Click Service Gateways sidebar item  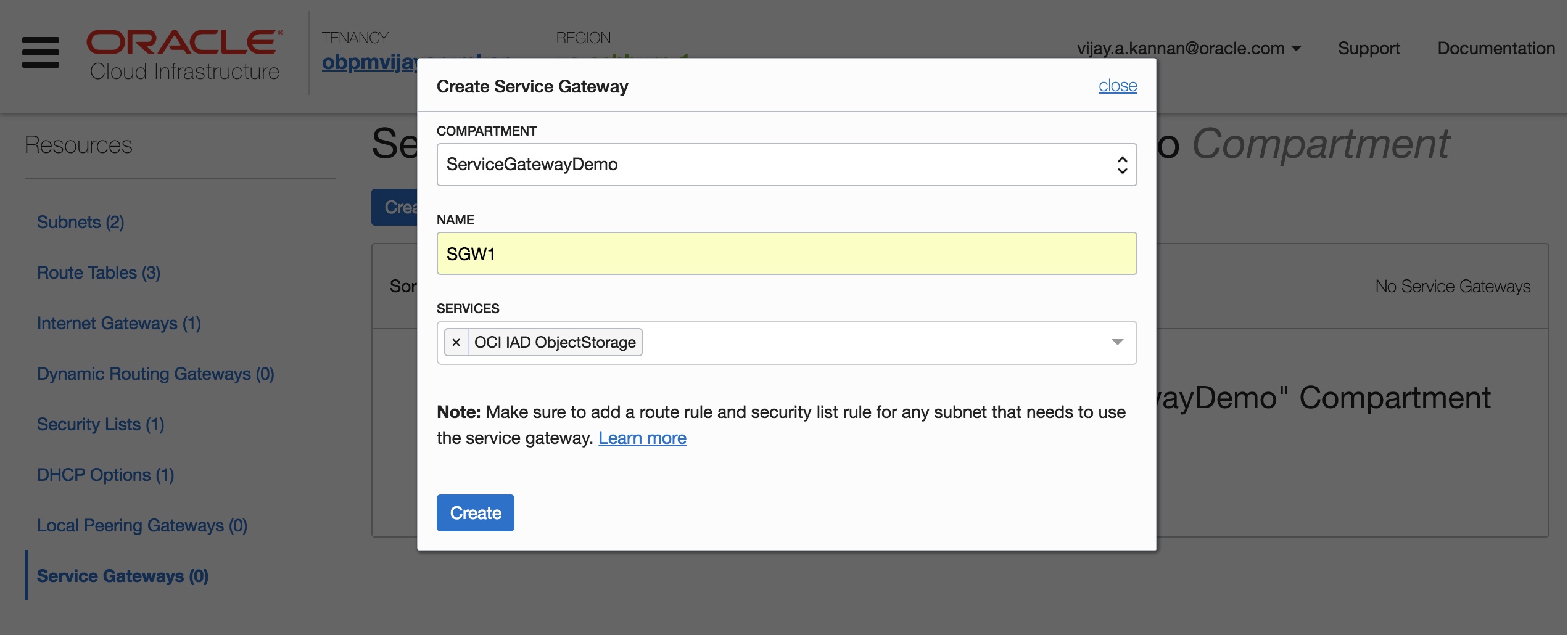pyautogui.click(x=123, y=576)
